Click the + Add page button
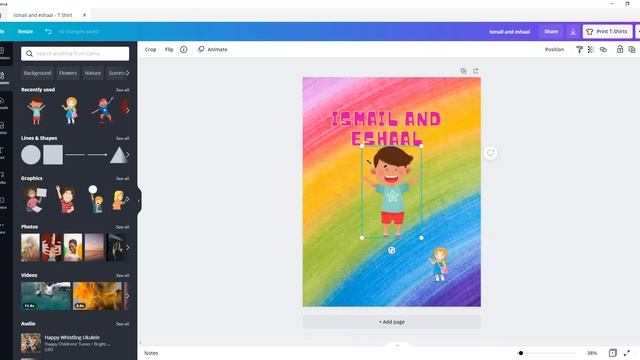The image size is (640, 360). 391,322
